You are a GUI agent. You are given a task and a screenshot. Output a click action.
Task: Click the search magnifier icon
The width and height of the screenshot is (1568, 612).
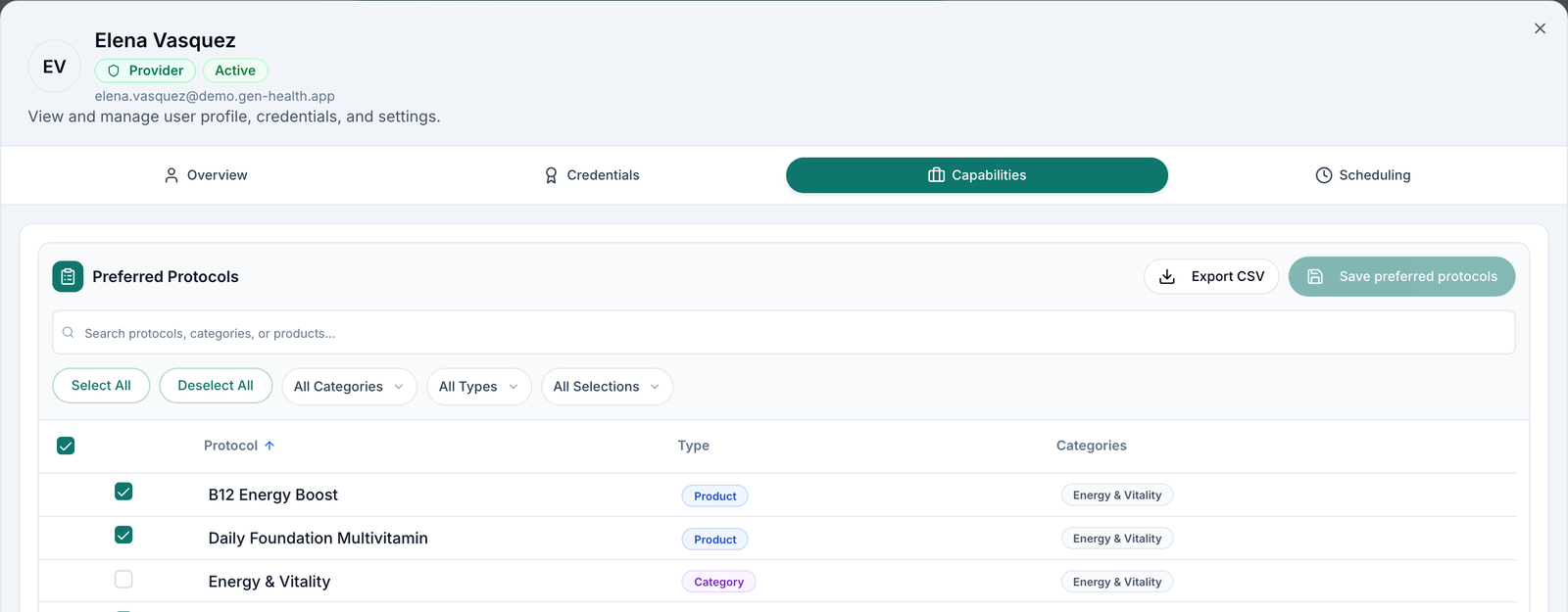pyautogui.click(x=69, y=333)
